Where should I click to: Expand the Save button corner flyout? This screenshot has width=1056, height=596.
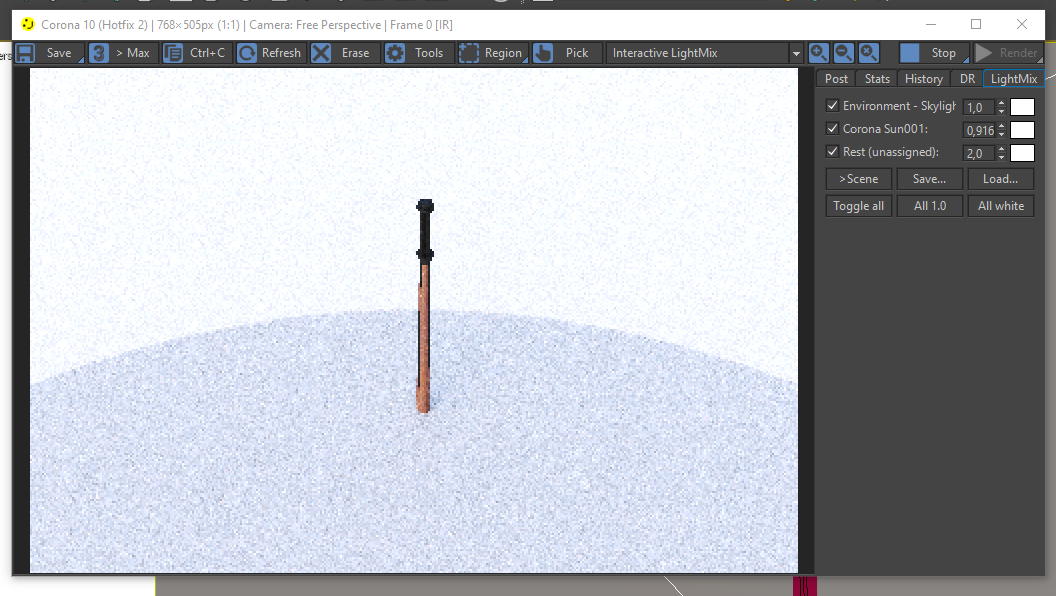80,60
